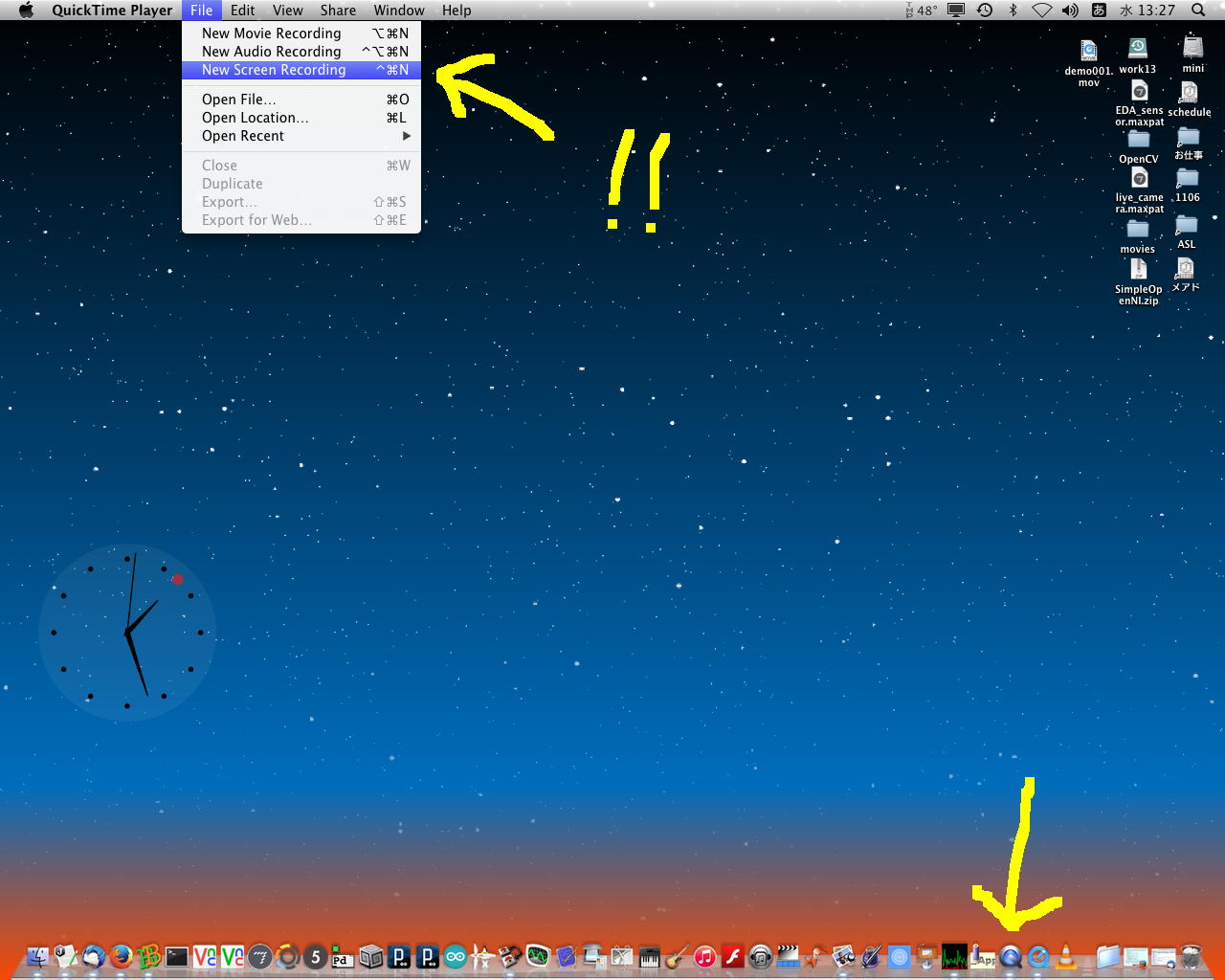1225x980 pixels.
Task: Click Export… in the File menu
Action: [301, 202]
